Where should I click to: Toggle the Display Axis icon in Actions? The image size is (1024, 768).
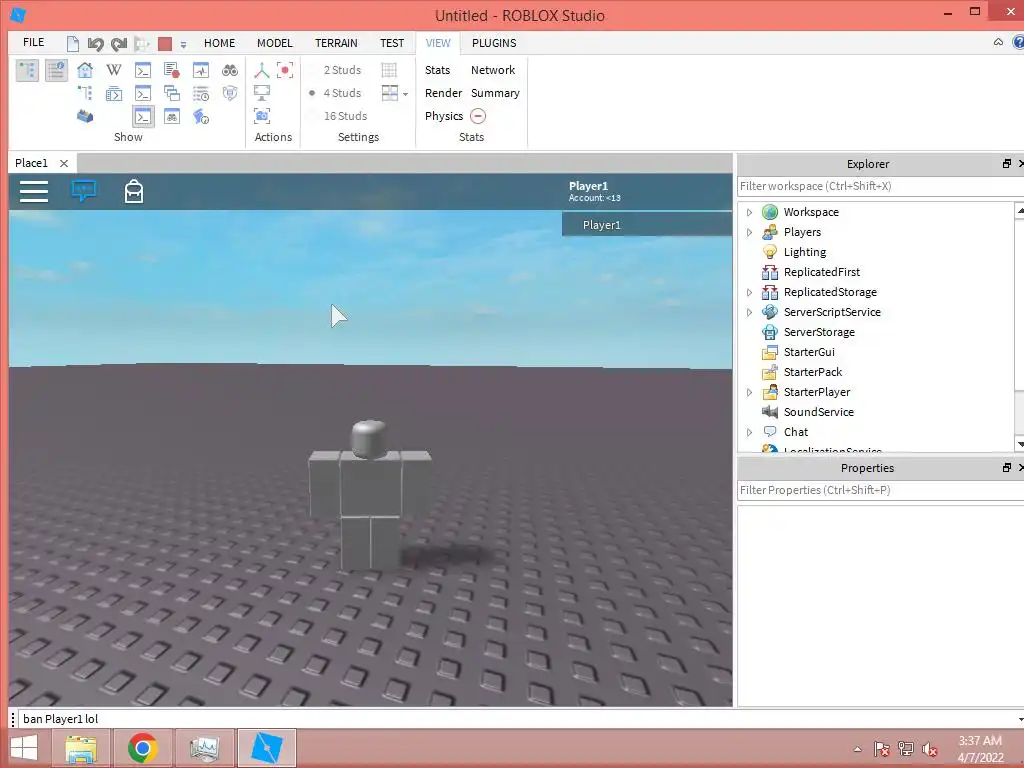(262, 70)
